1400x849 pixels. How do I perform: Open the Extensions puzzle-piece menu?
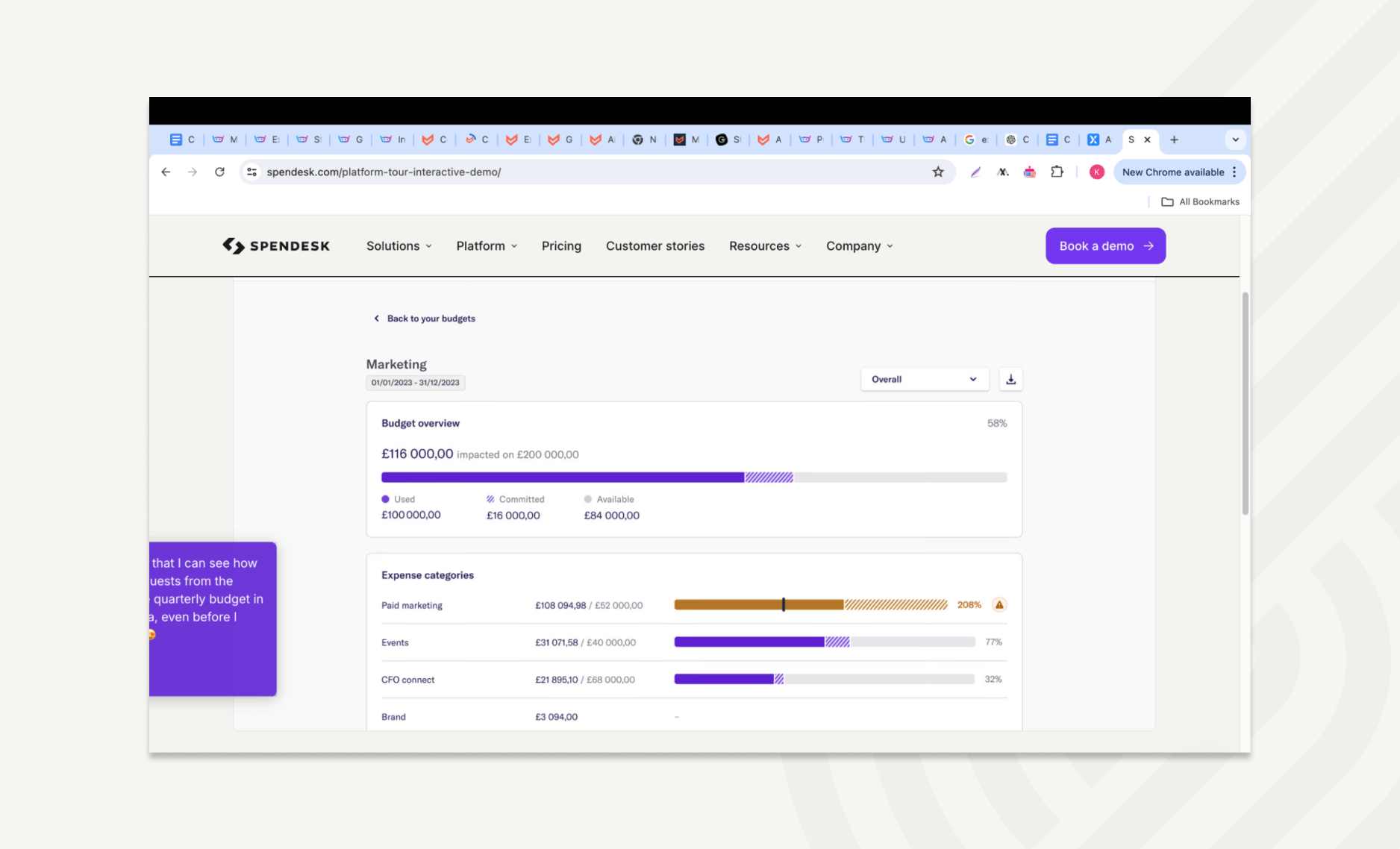(1057, 172)
